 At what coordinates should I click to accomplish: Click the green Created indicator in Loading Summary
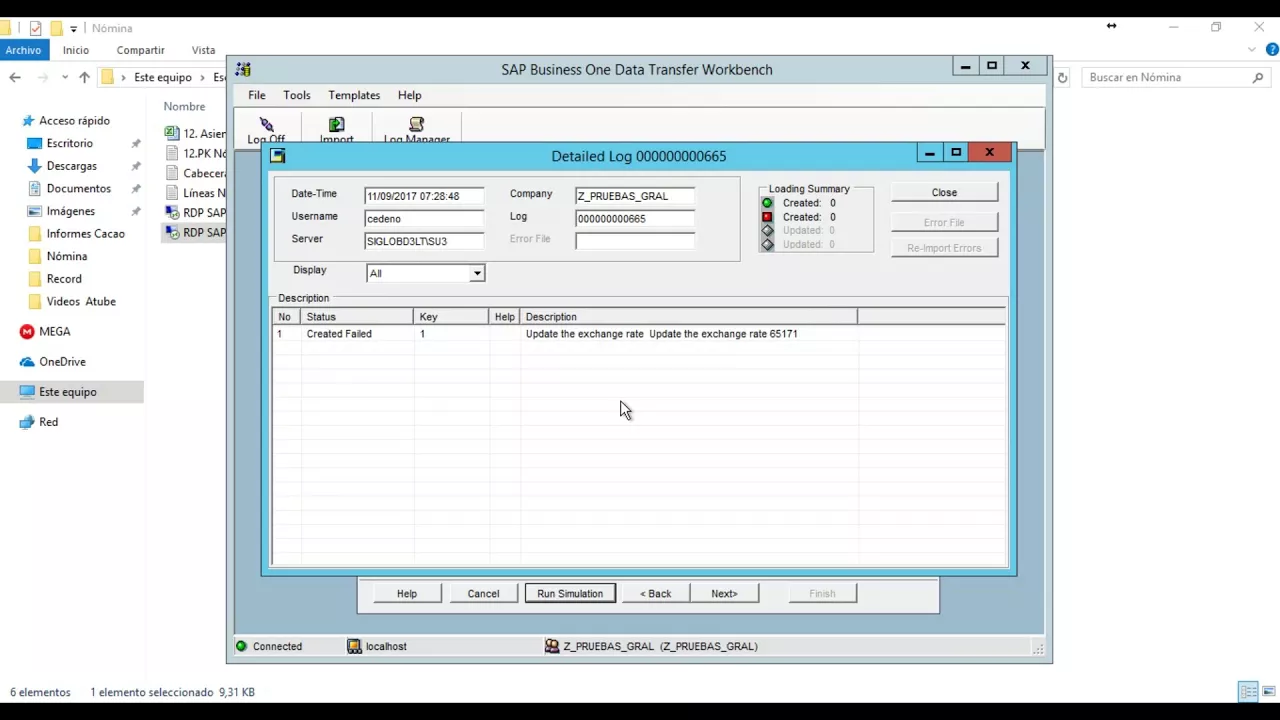[767, 203]
